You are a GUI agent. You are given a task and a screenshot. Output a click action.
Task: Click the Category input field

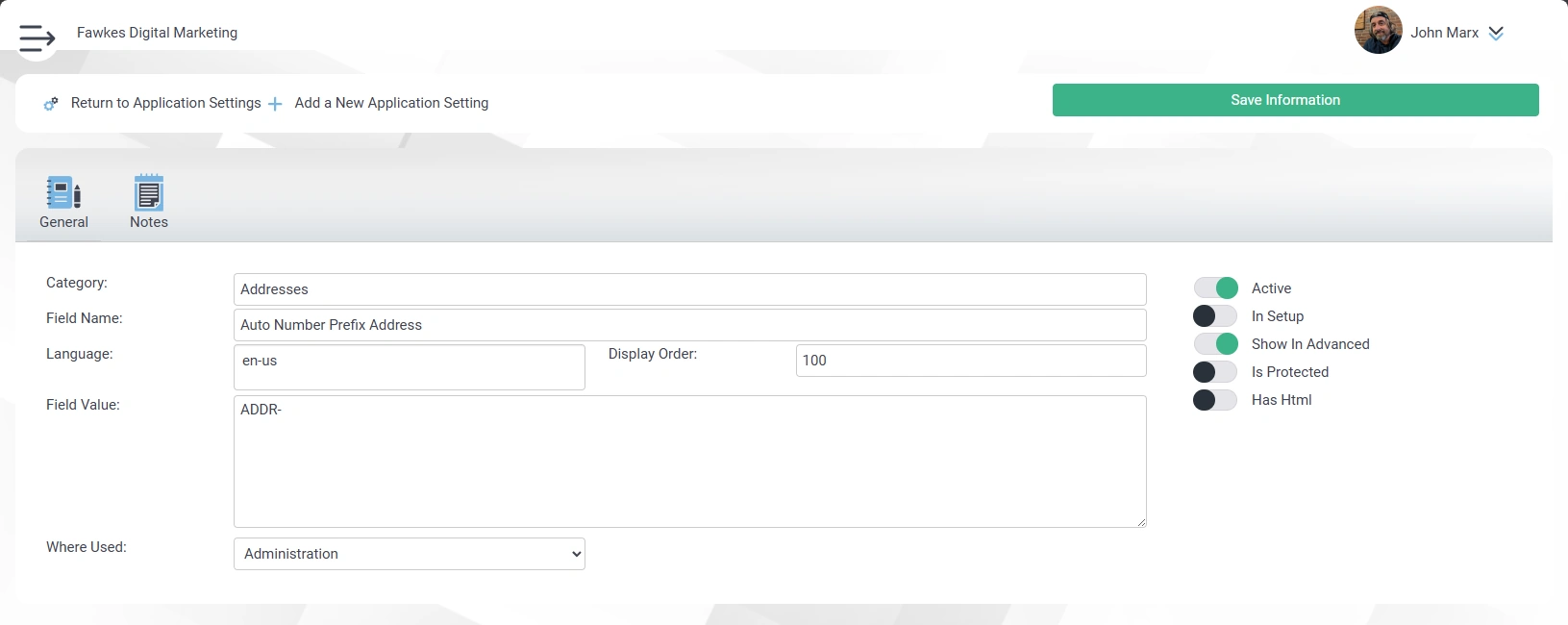[689, 289]
